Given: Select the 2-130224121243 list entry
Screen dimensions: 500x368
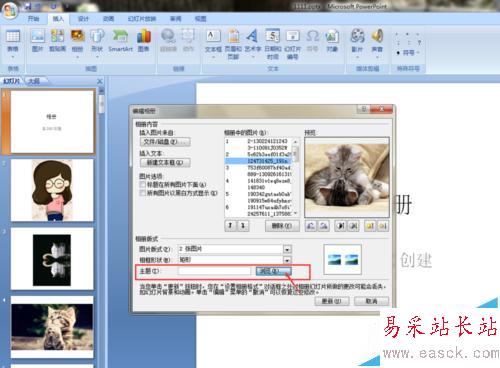Looking at the screenshot, I should pyautogui.click(x=259, y=141).
